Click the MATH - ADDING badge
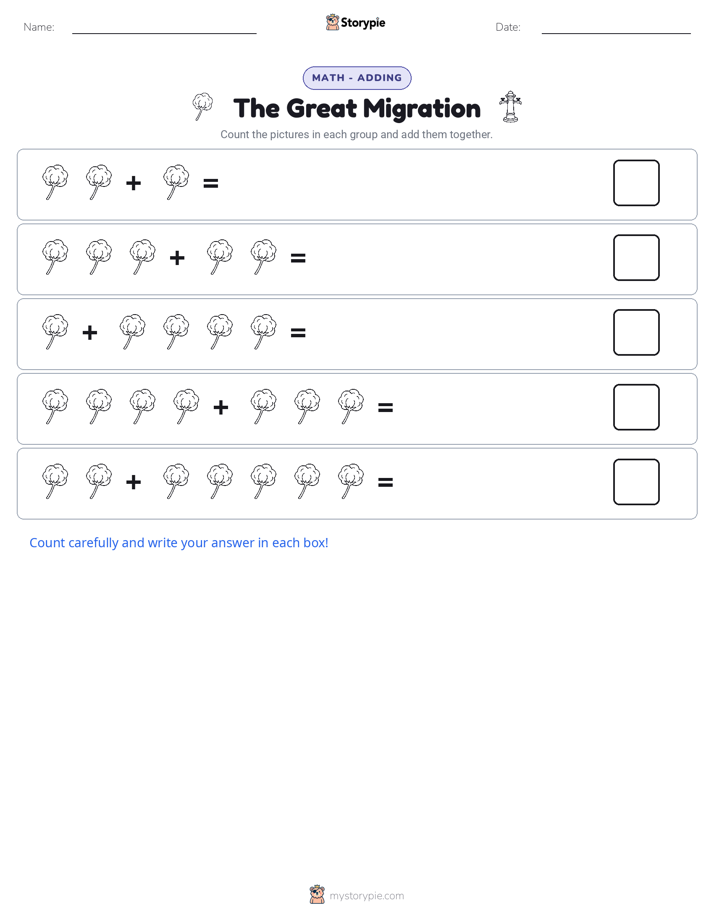 [357, 78]
